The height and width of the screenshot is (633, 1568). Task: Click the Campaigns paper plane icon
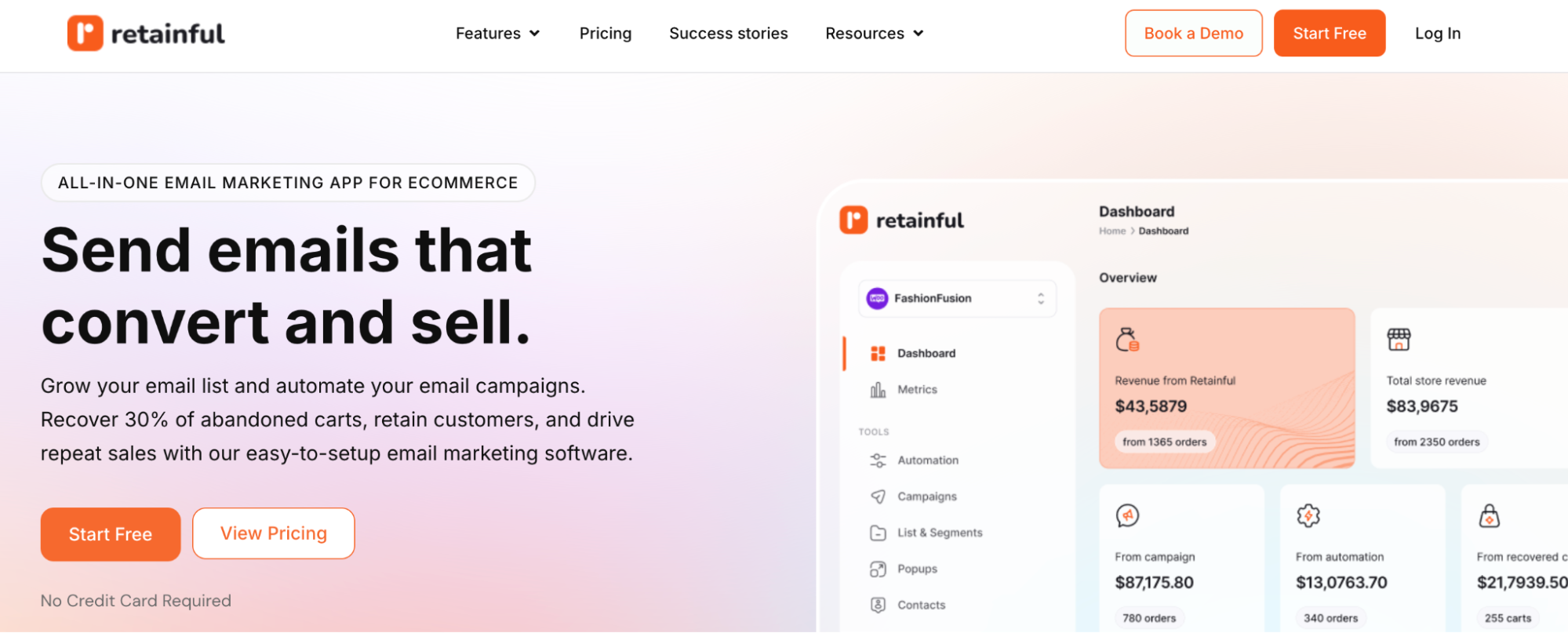pos(878,497)
